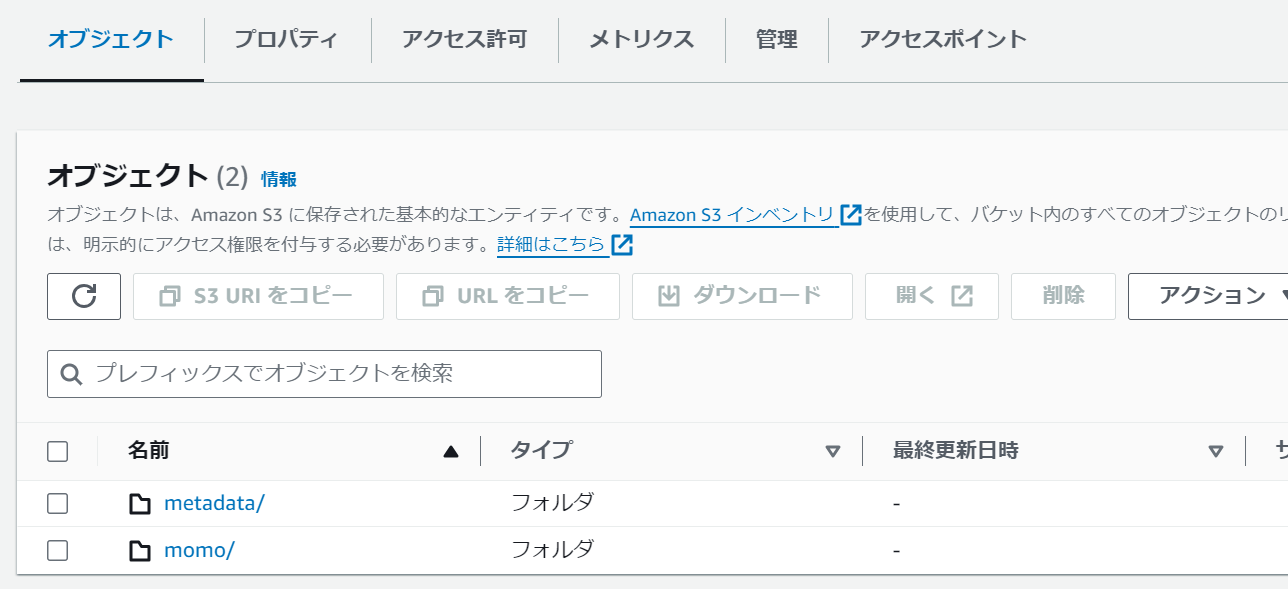This screenshot has height=589, width=1288.
Task: Open the アクセス許可 tab
Action: [464, 40]
